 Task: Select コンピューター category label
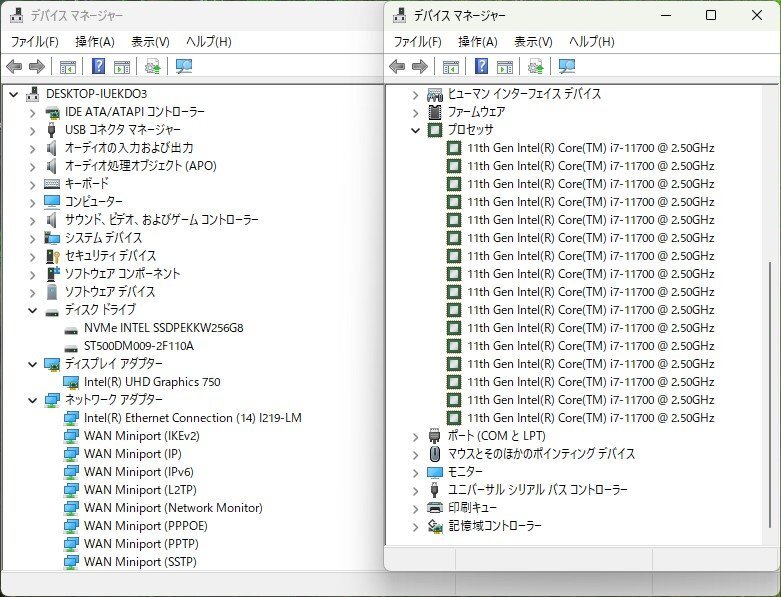click(x=94, y=202)
